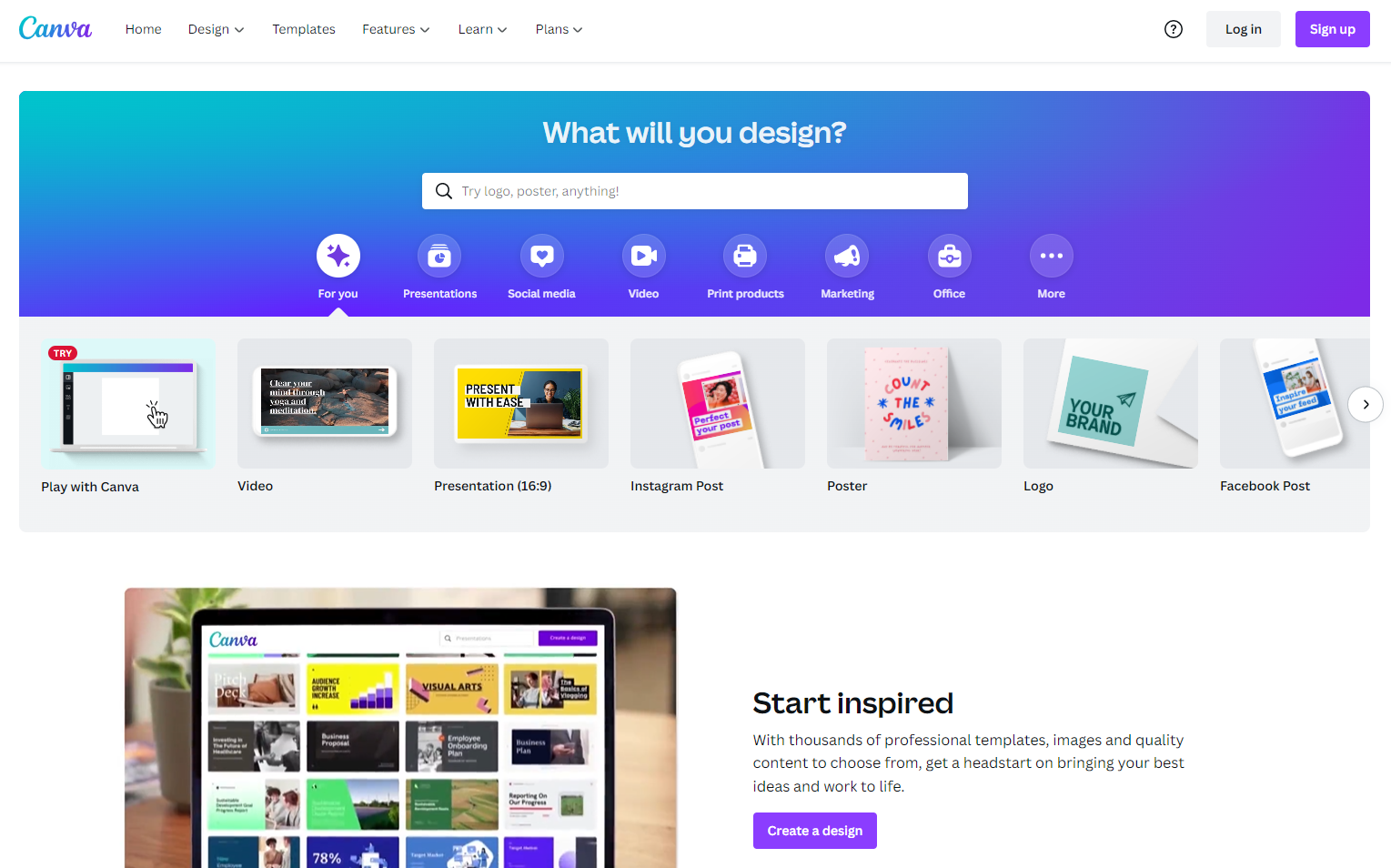
Task: Show next design types with carousel arrow
Action: tap(1366, 404)
